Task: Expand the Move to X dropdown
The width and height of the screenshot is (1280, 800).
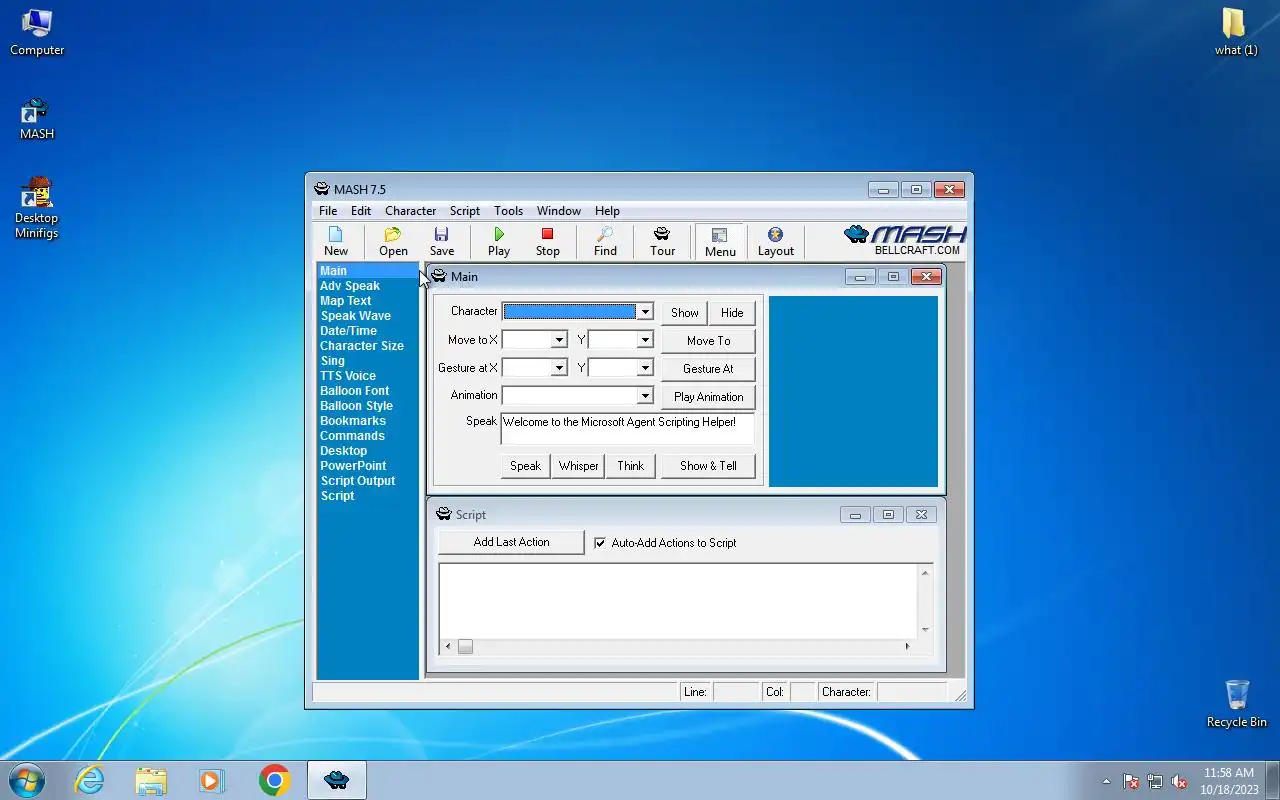Action: tap(559, 340)
